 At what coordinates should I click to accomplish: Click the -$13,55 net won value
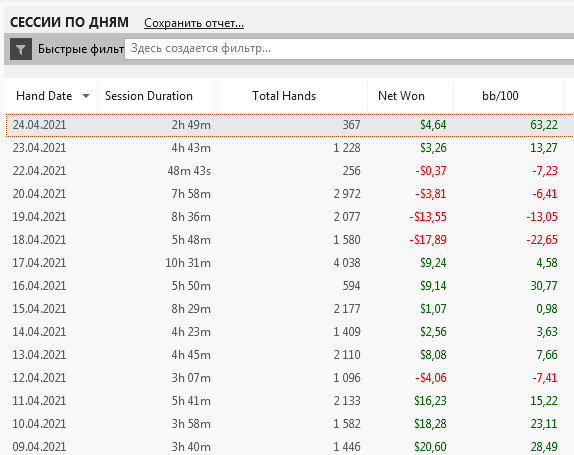(428, 217)
